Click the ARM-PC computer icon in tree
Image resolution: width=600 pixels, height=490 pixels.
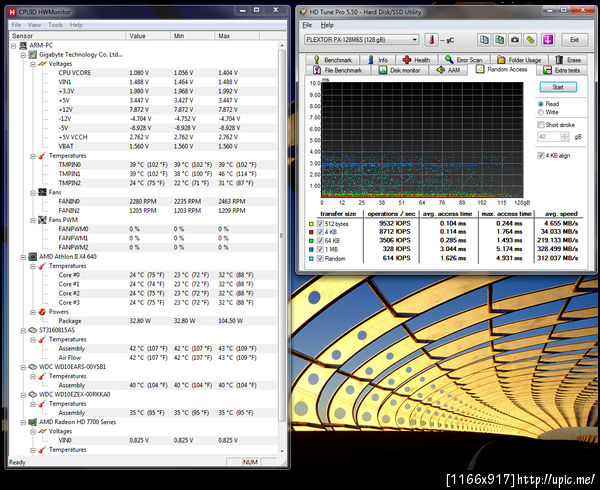pyautogui.click(x=23, y=46)
